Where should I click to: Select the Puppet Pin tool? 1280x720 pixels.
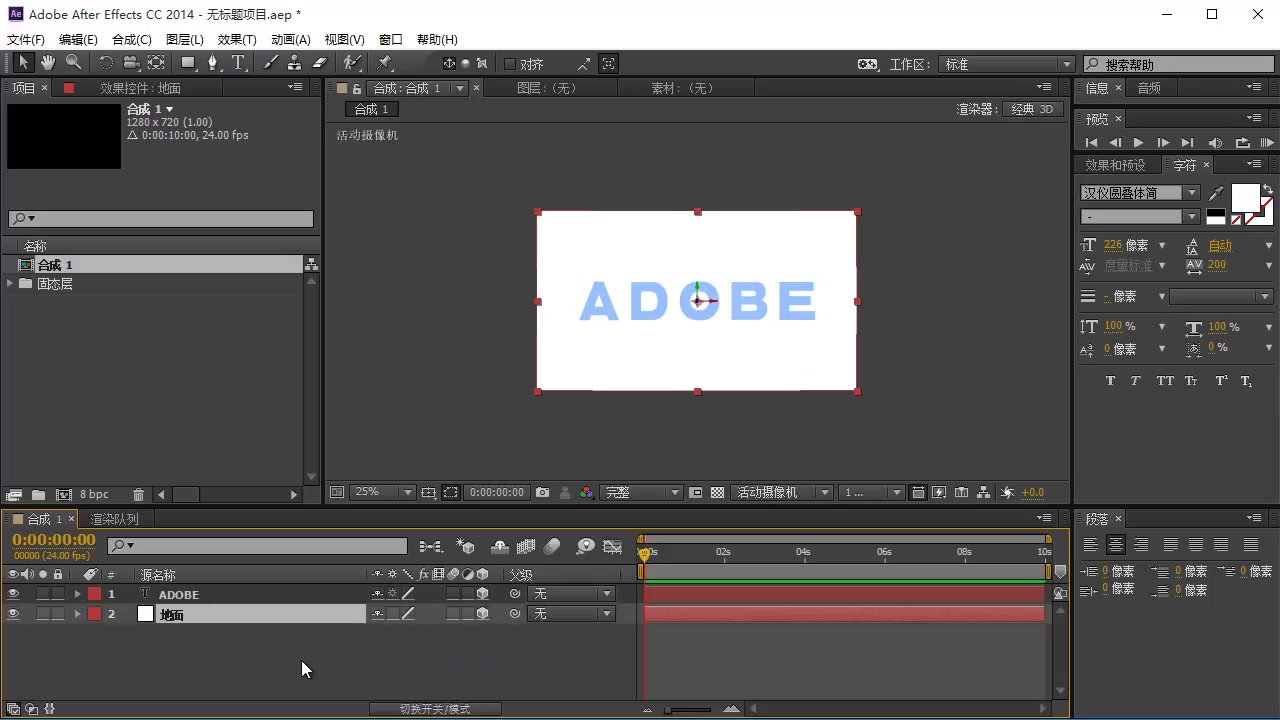(x=385, y=63)
